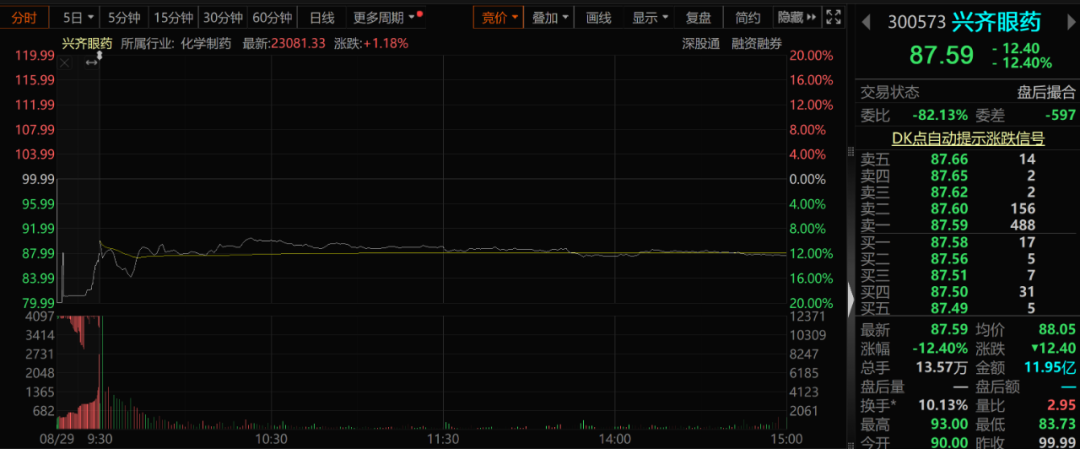Click the 买五 order row 87.49

[968, 308]
